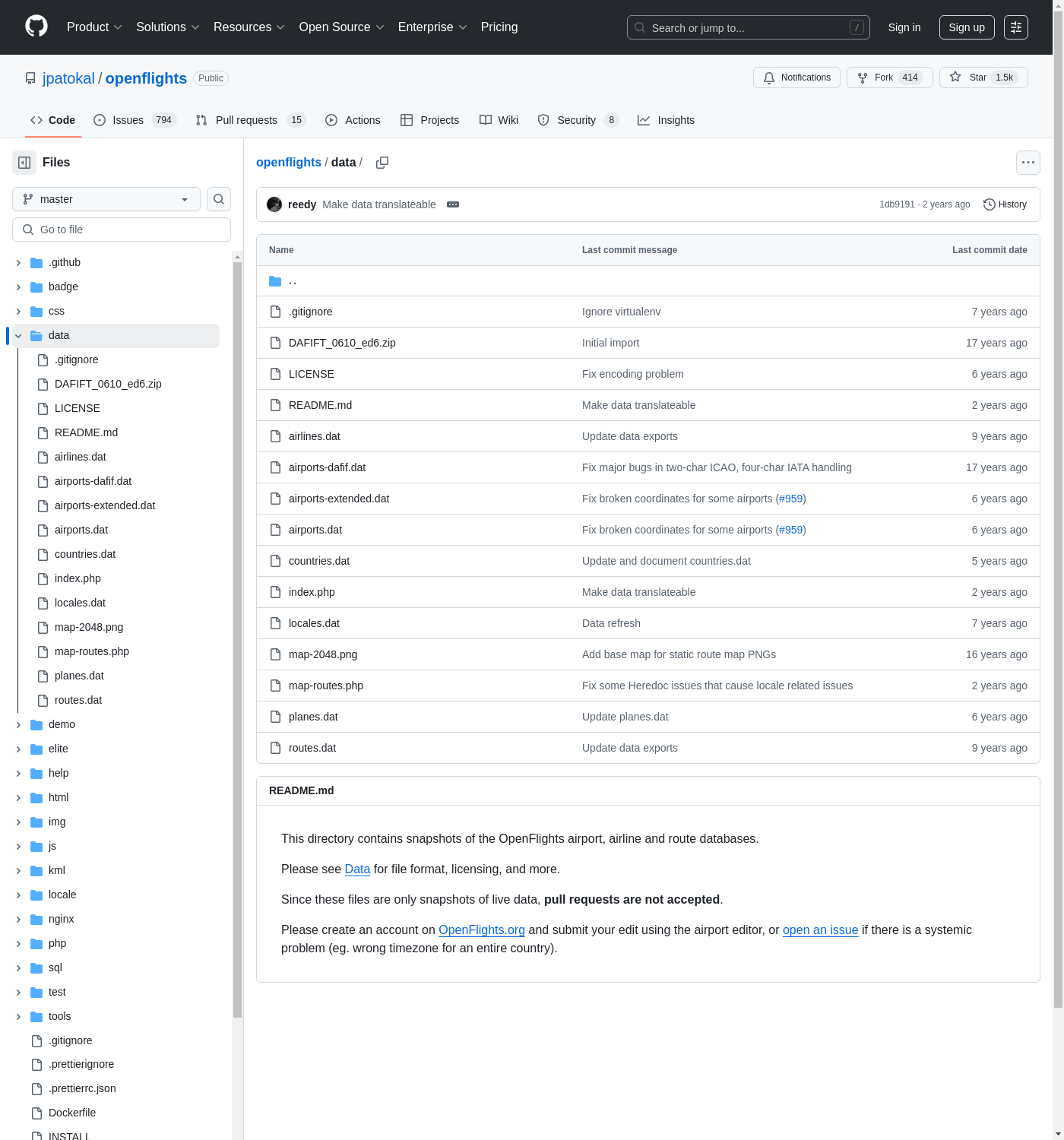Open the more options ellipsis menu
This screenshot has height=1140, width=1064.
[x=1028, y=163]
